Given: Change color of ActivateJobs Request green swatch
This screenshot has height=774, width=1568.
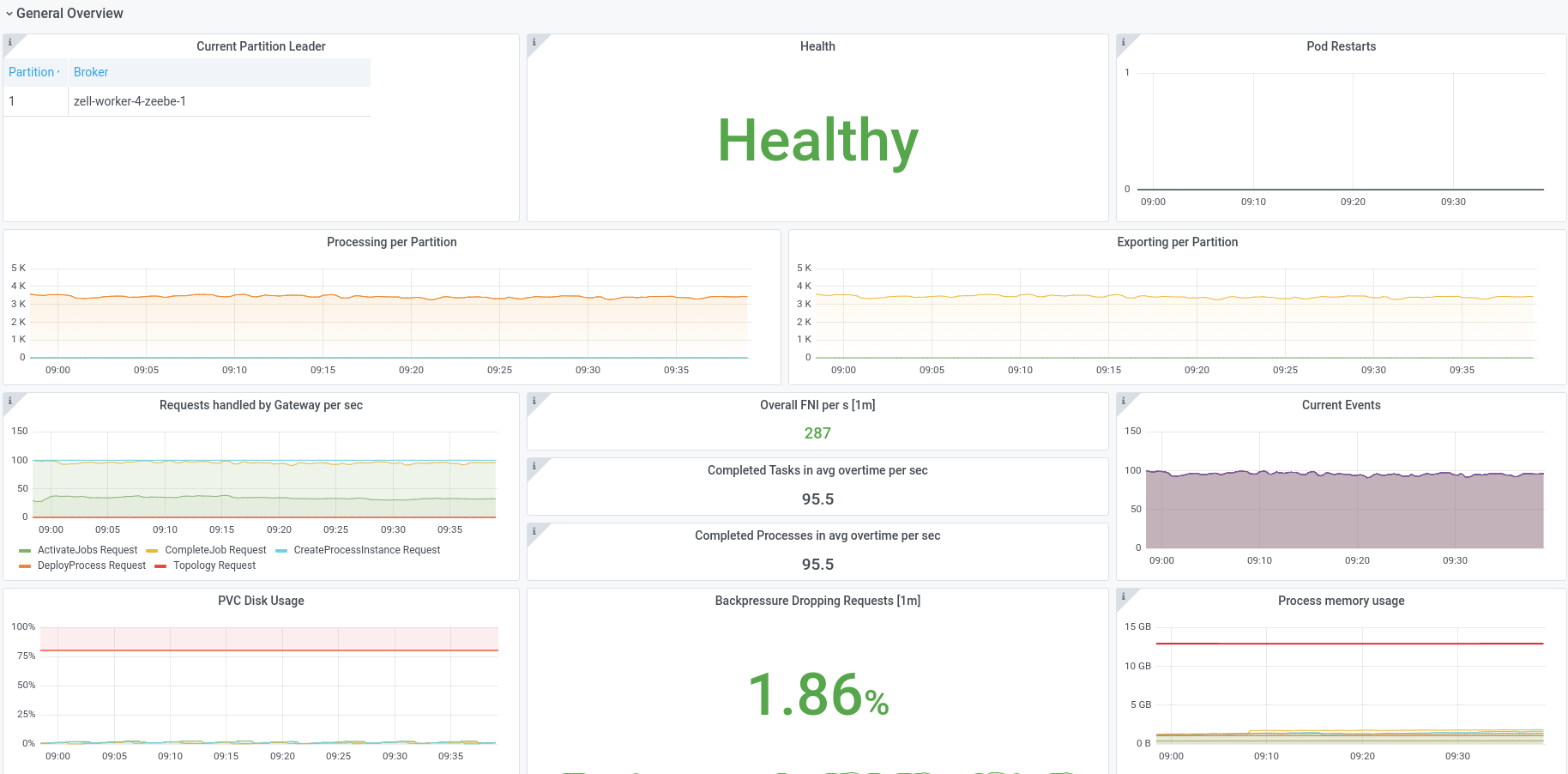Looking at the screenshot, I should pyautogui.click(x=25, y=551).
